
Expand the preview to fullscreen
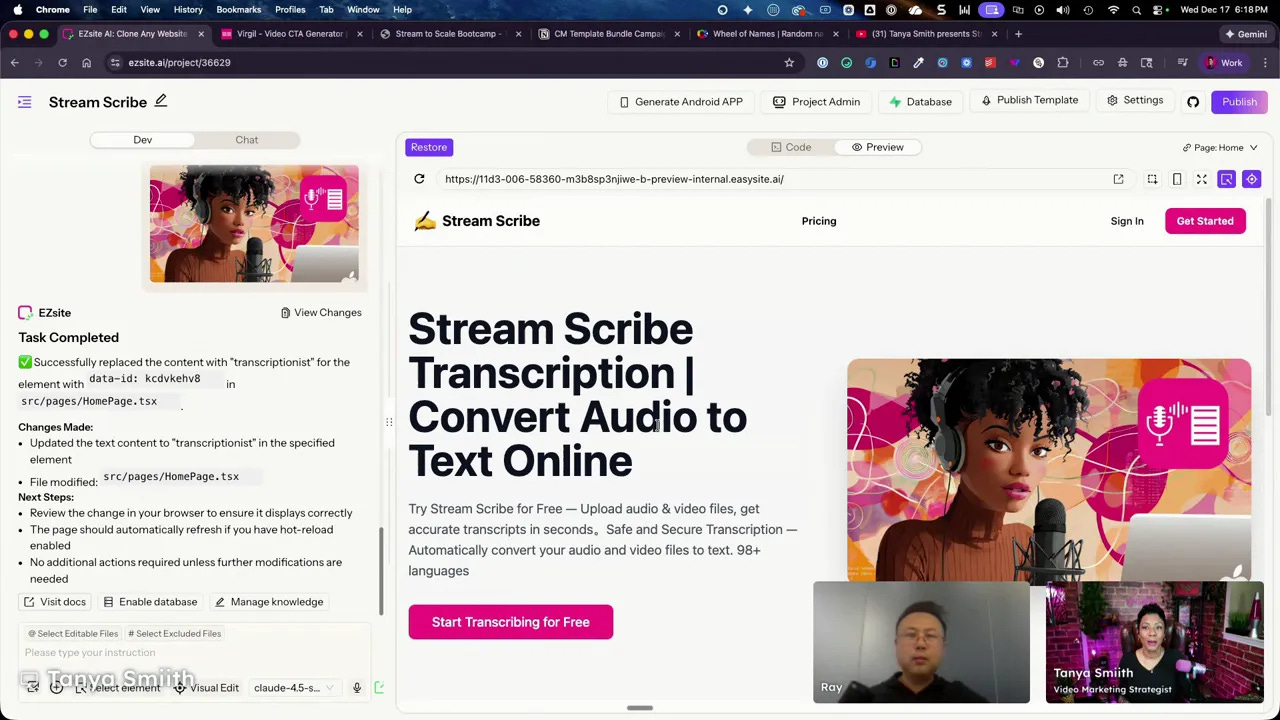[1201, 179]
